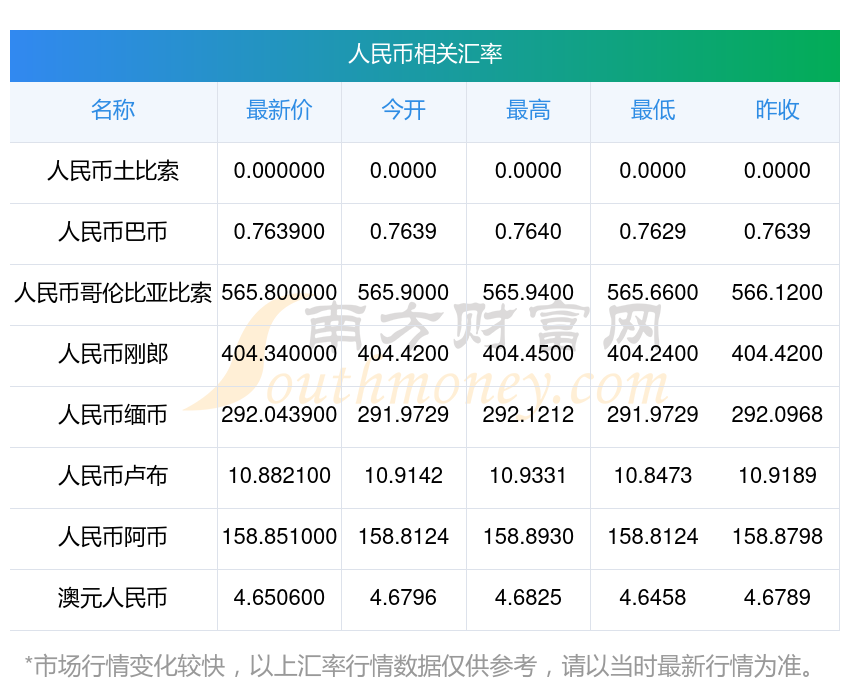
Task: Click the high value 565.9400
Action: click(x=528, y=293)
